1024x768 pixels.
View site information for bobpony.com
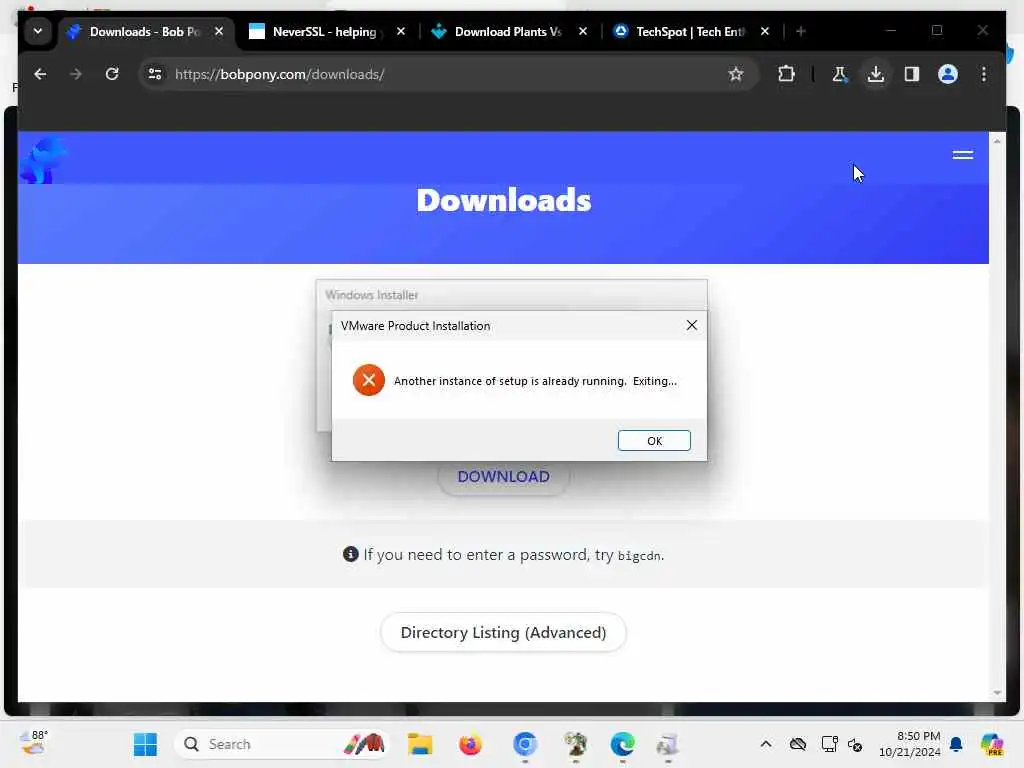pos(155,74)
